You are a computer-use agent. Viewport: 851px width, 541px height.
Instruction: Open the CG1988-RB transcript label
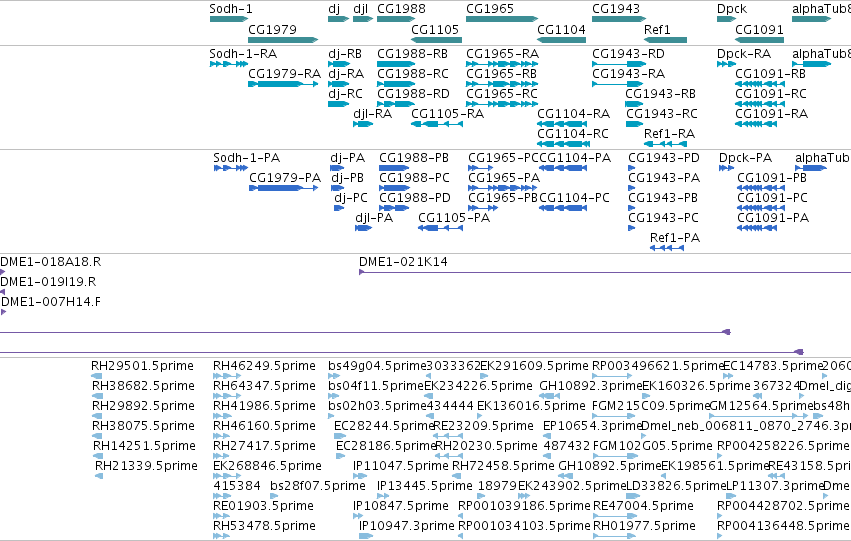(x=412, y=54)
